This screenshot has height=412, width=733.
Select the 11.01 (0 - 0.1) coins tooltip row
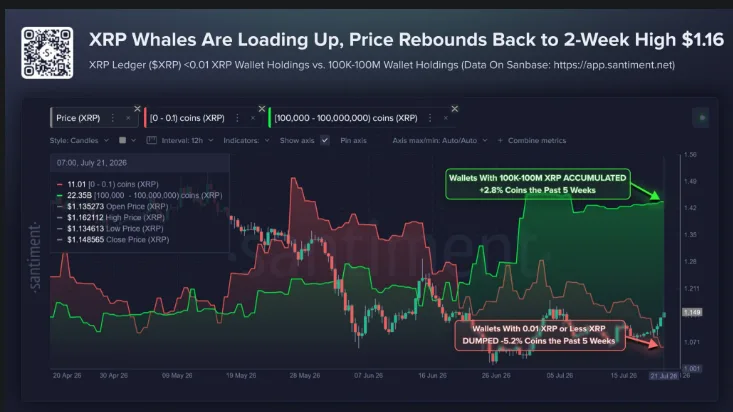[108, 184]
